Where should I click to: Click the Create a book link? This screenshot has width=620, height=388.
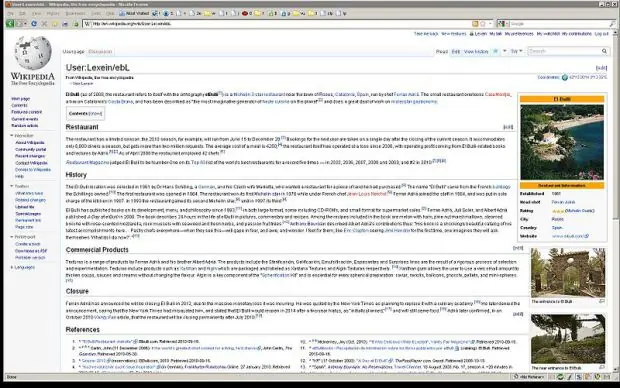[x=27, y=244]
